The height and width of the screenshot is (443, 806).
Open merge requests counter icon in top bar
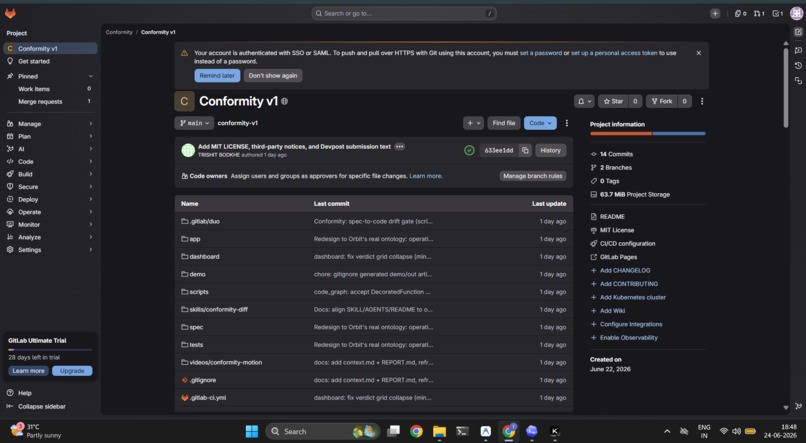point(759,14)
